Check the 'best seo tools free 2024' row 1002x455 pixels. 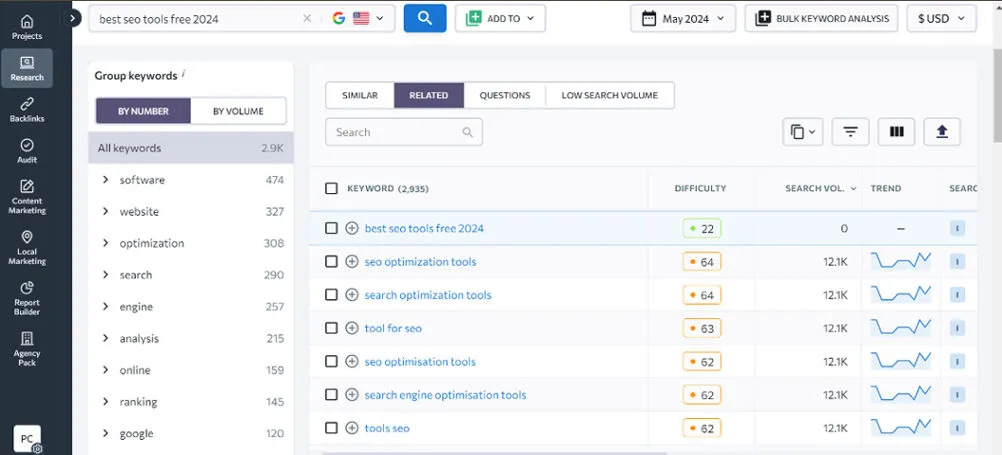331,228
